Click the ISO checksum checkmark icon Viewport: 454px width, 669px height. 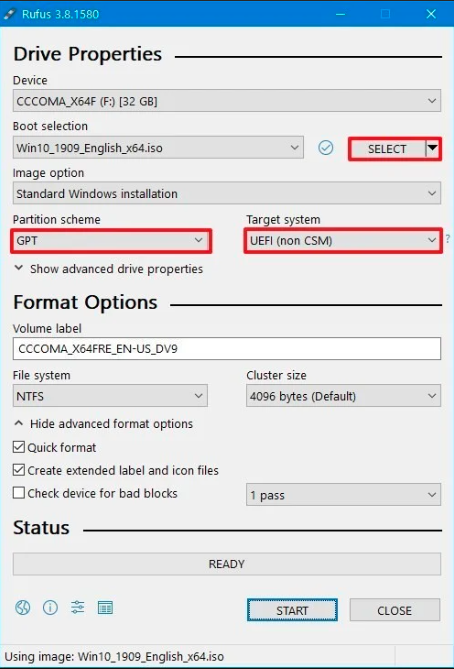click(x=326, y=148)
